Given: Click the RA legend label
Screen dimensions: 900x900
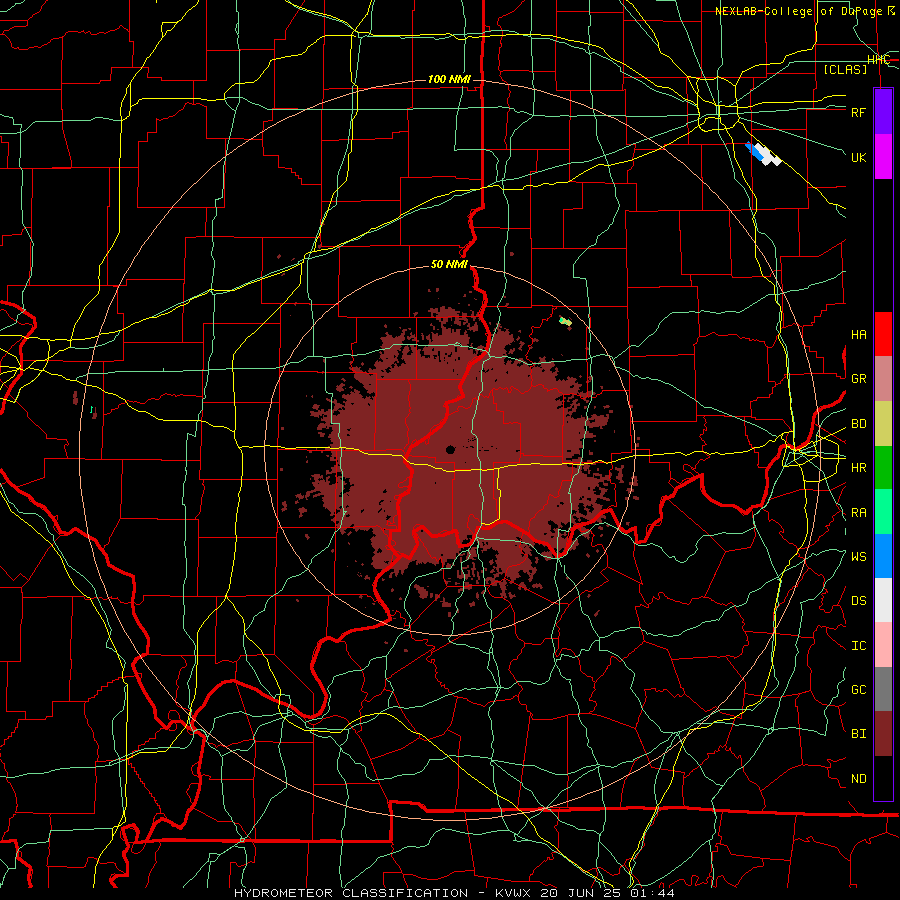Looking at the screenshot, I should (x=858, y=513).
